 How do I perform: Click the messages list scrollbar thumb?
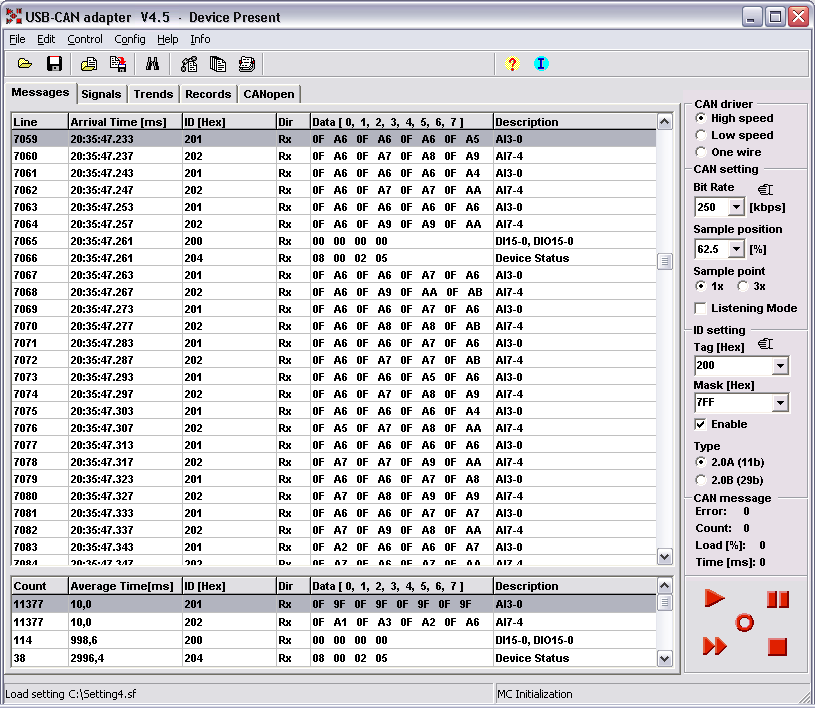(664, 261)
